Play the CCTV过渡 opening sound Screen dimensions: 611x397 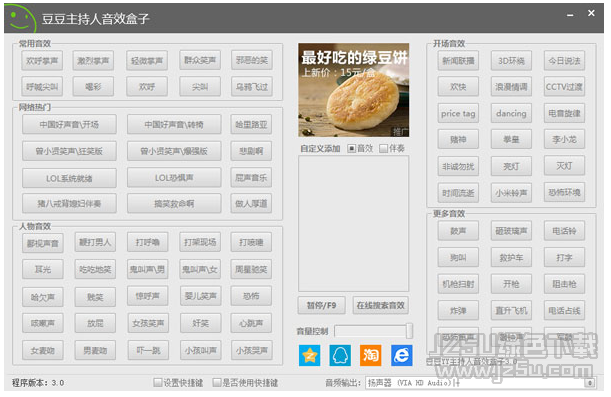(564, 86)
